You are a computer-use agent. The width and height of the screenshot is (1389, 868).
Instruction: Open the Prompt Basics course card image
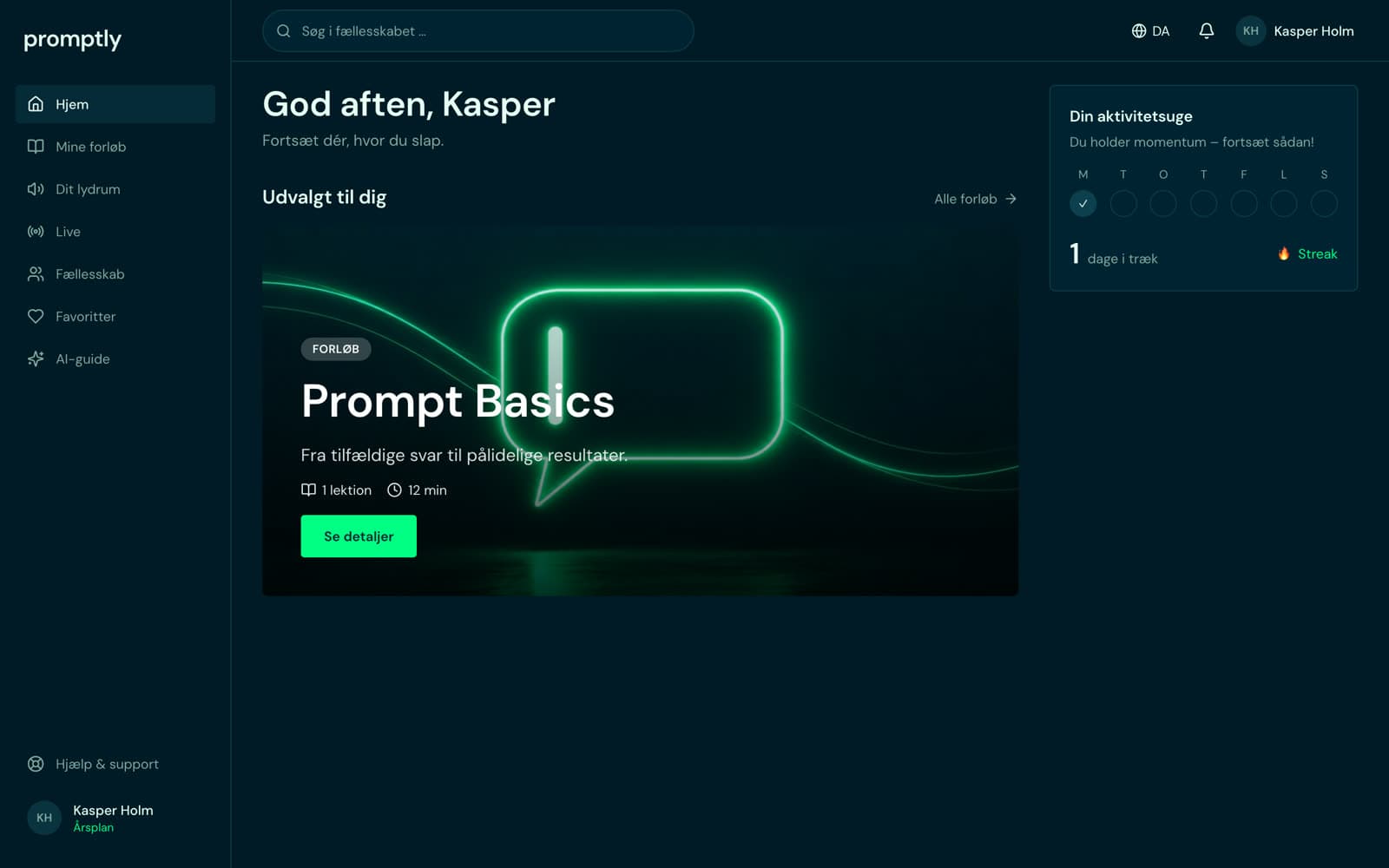[x=640, y=411]
